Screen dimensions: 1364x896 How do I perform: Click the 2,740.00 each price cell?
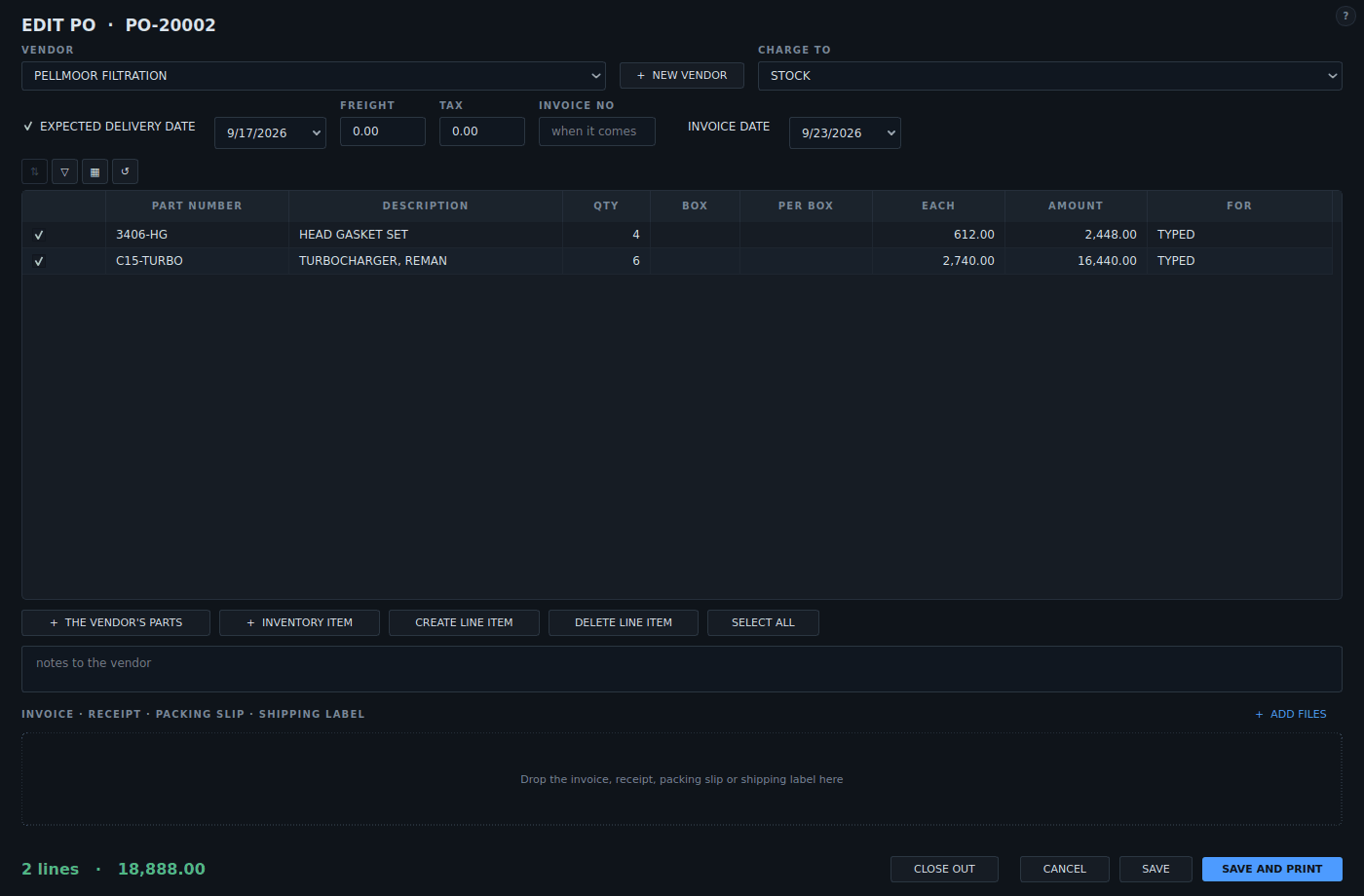(x=938, y=261)
